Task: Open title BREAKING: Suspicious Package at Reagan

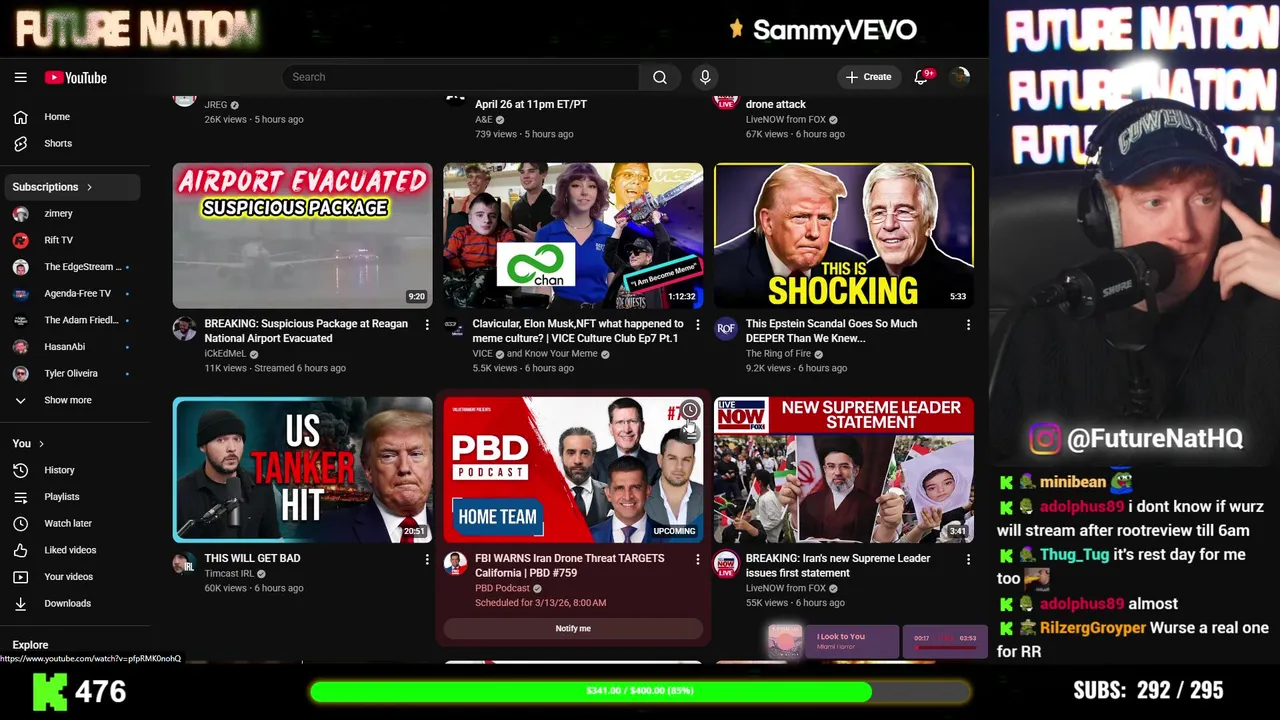Action: pyautogui.click(x=306, y=331)
